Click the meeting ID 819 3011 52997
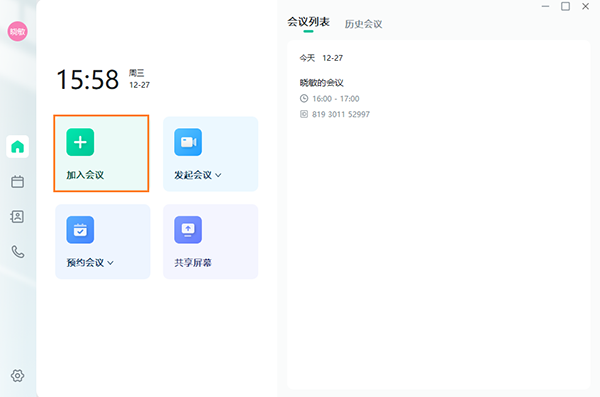 pyautogui.click(x=341, y=114)
